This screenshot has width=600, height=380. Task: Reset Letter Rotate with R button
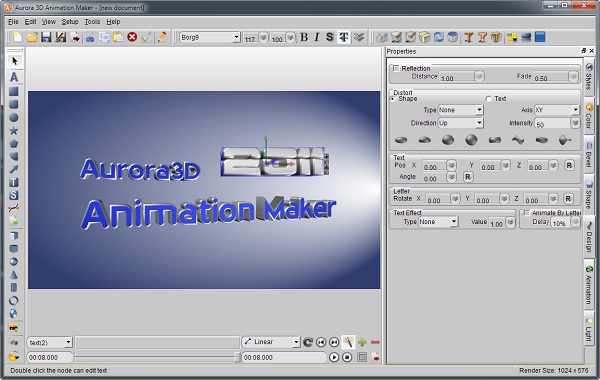point(568,199)
